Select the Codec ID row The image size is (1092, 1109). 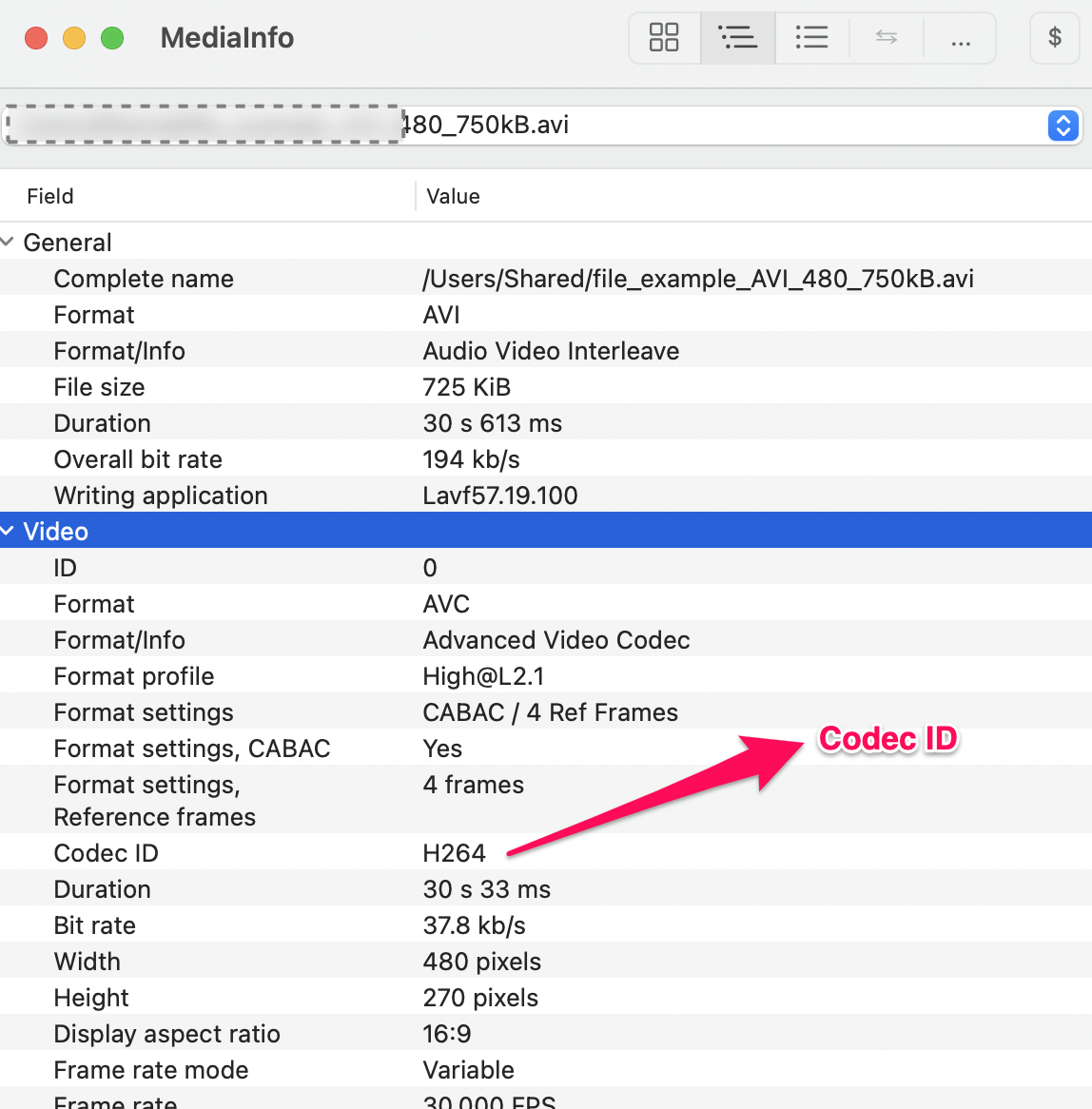pos(107,853)
